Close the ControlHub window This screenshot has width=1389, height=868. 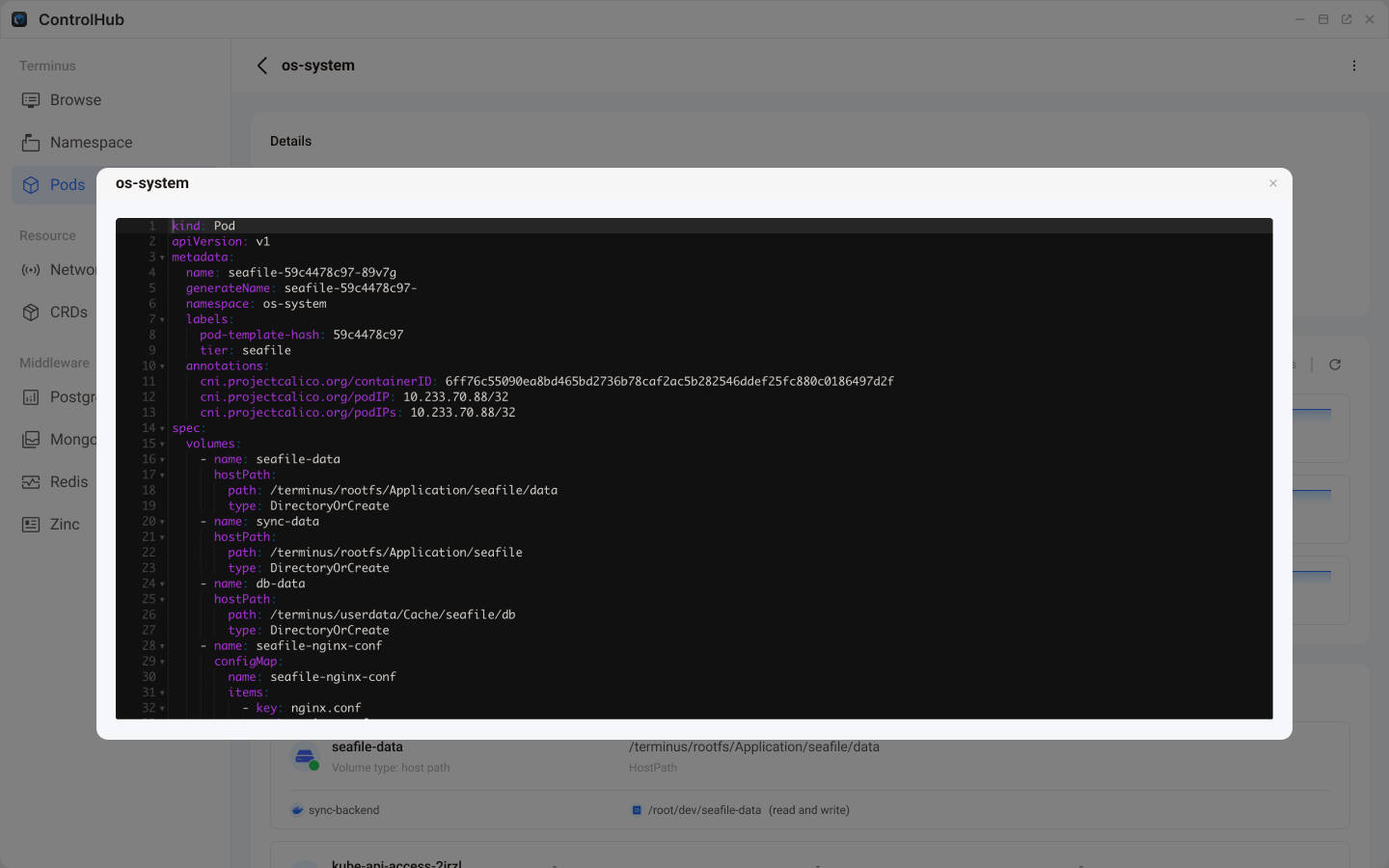(x=1370, y=19)
